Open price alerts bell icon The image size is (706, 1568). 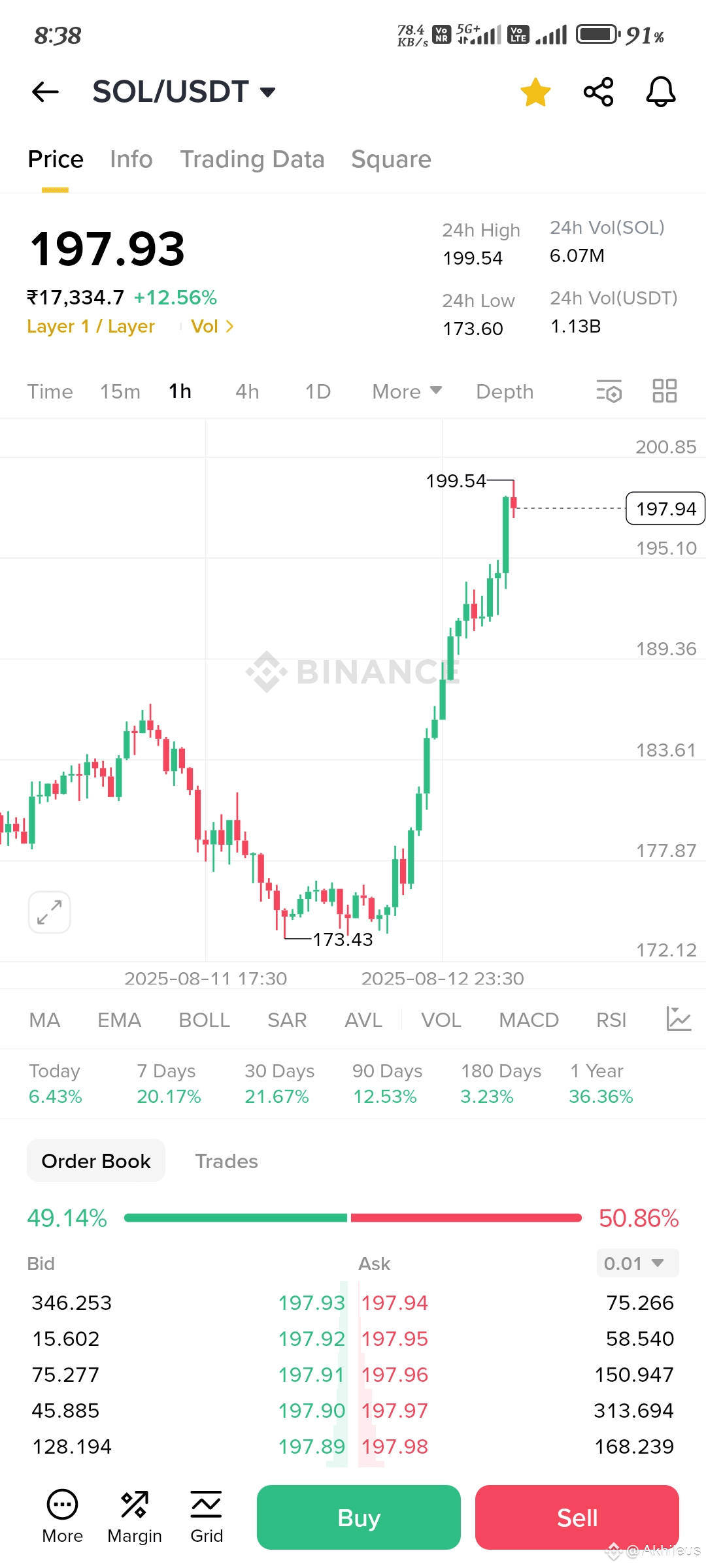click(x=660, y=92)
